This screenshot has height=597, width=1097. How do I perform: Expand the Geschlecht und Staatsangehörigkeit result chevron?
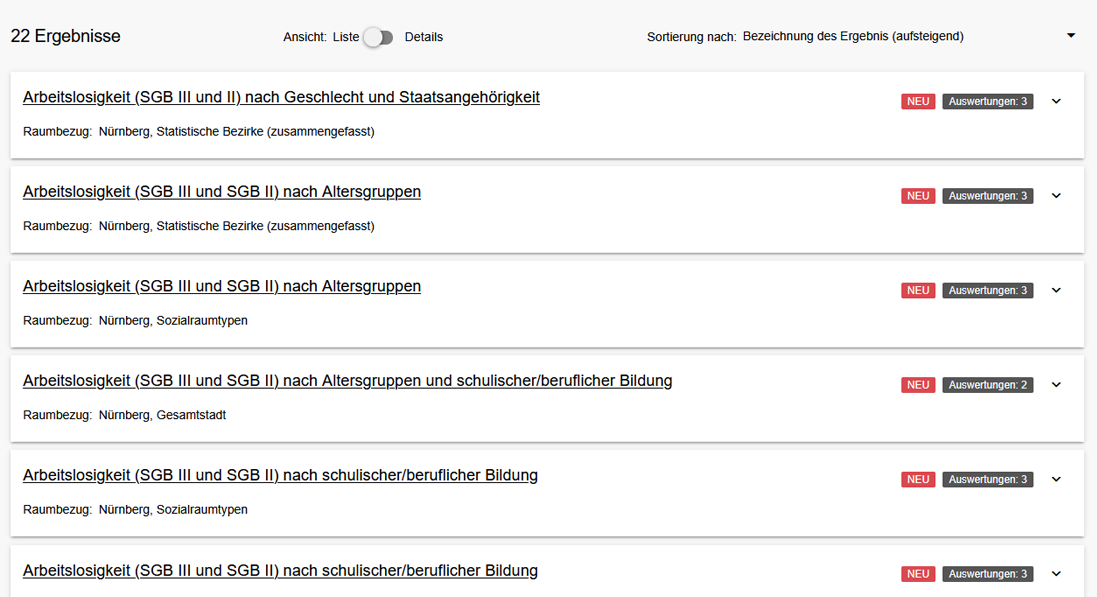tap(1056, 101)
